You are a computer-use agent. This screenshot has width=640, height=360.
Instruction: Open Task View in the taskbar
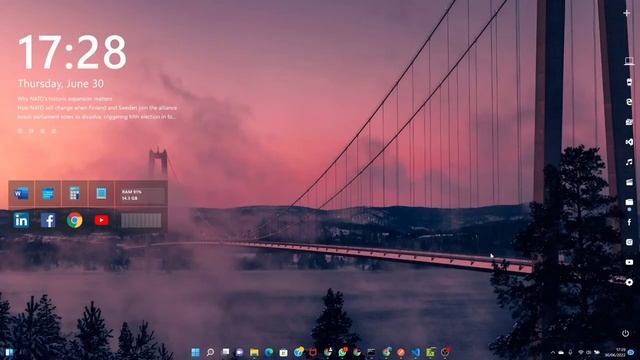(225, 352)
